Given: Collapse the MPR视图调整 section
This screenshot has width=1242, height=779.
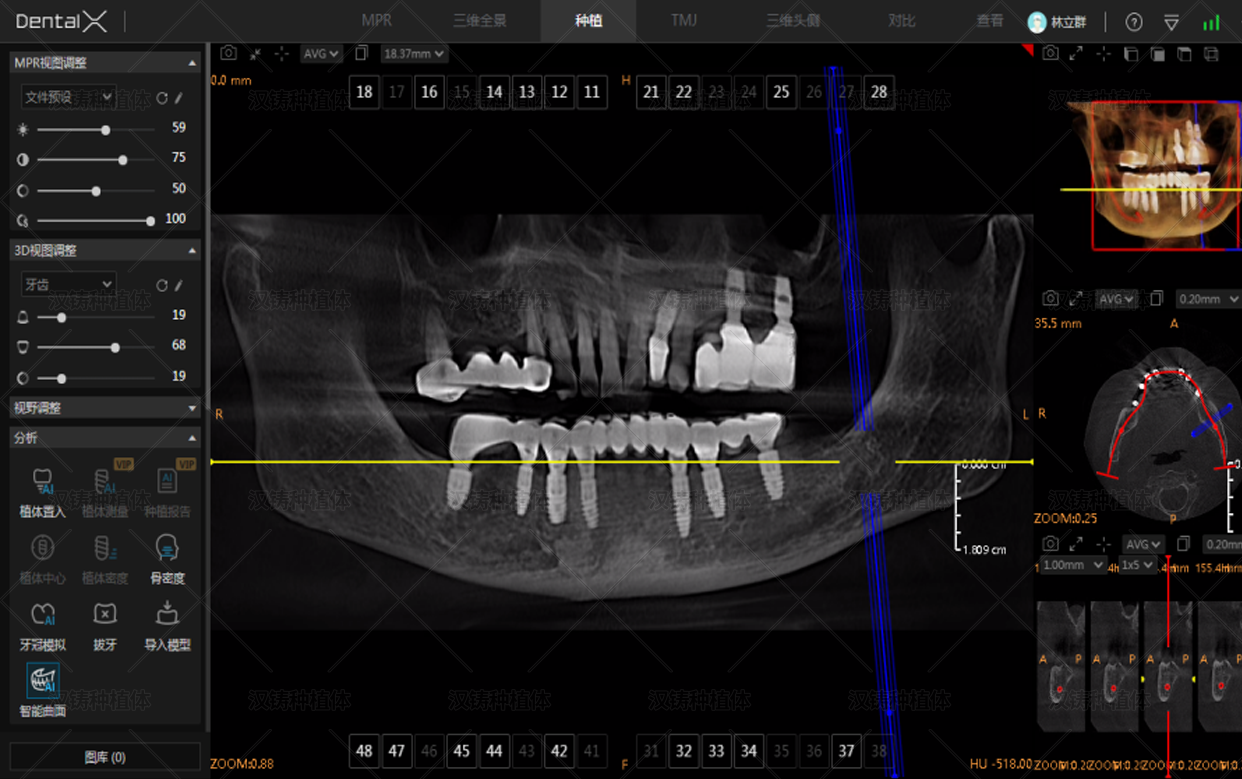Looking at the screenshot, I should 105,63.
